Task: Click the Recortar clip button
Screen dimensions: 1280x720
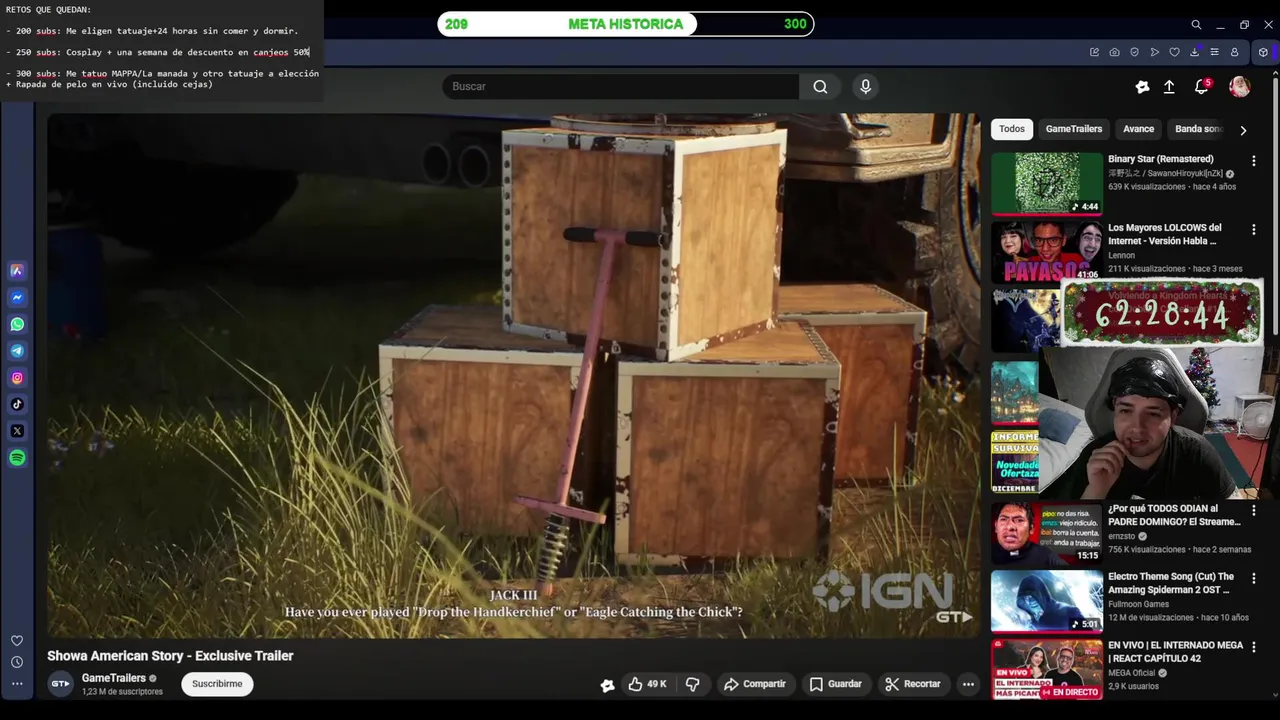Action: (x=912, y=684)
